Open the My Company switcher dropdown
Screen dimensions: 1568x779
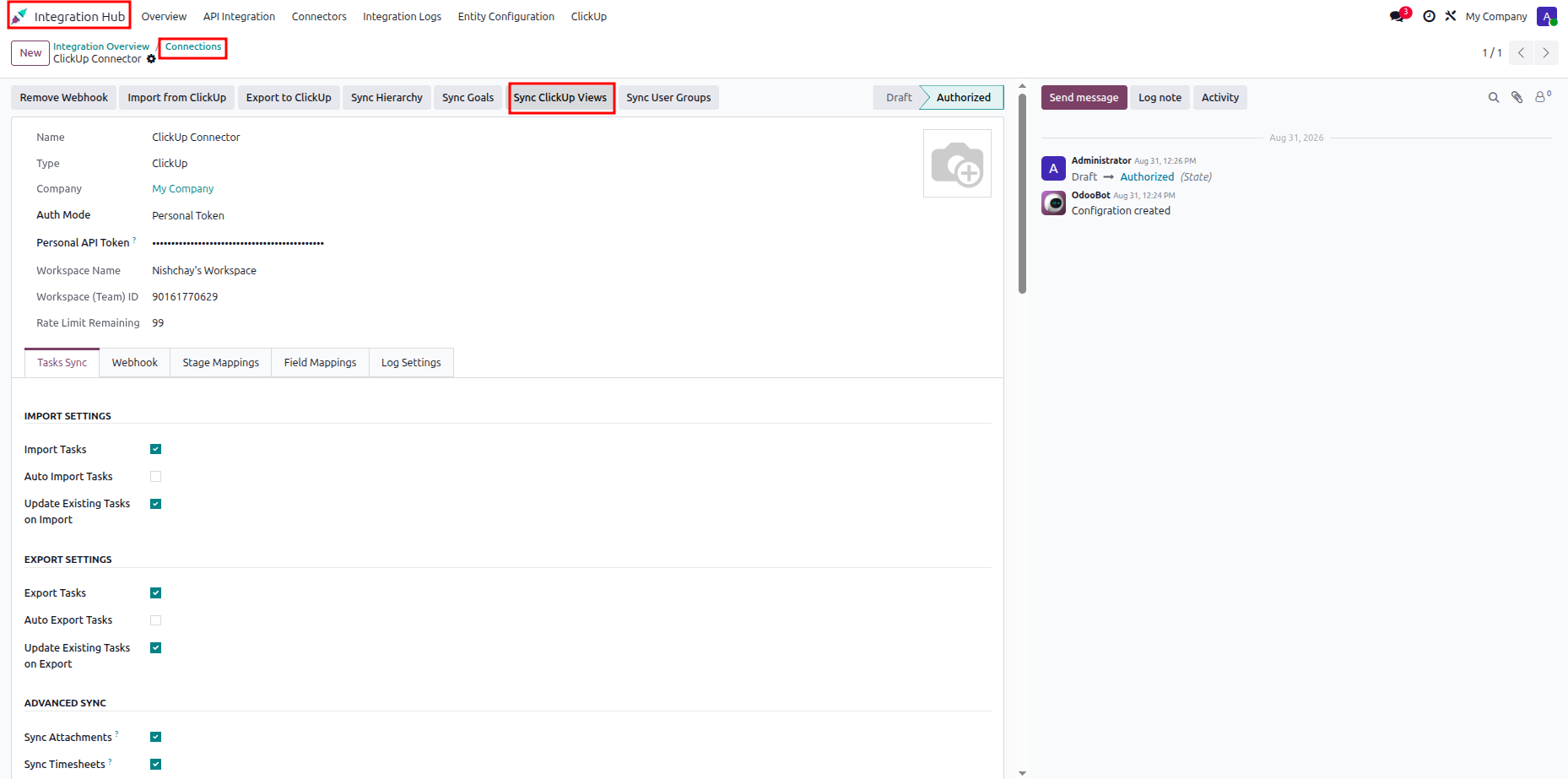click(x=1496, y=16)
